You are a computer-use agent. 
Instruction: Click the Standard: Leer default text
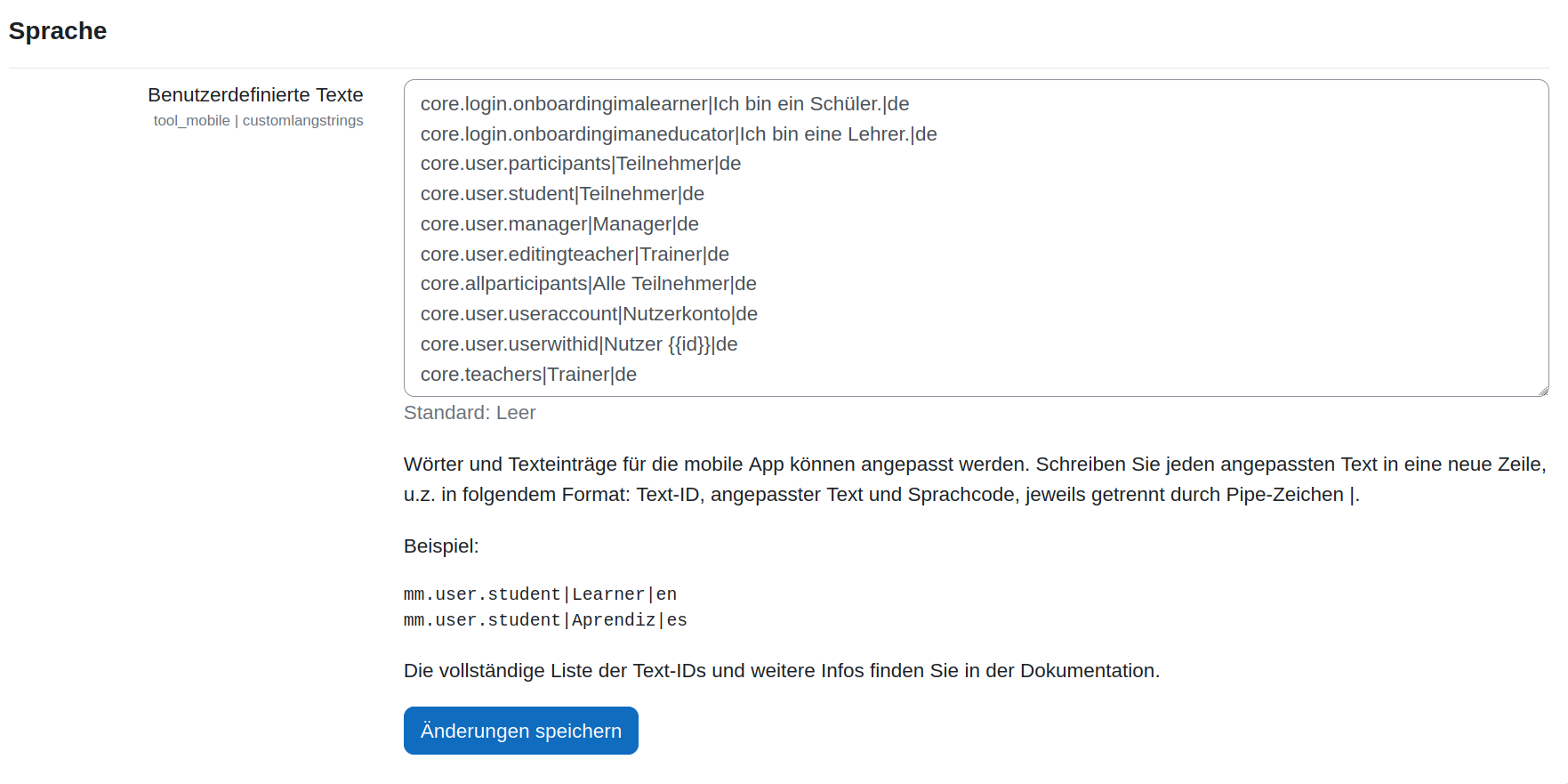(x=470, y=413)
